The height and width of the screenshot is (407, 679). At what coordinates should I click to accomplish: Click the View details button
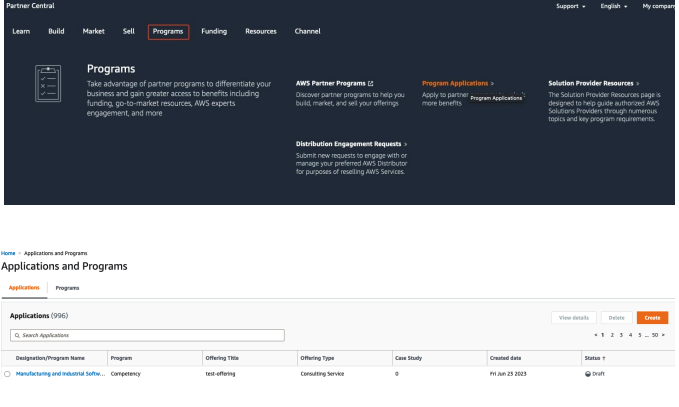tap(574, 318)
